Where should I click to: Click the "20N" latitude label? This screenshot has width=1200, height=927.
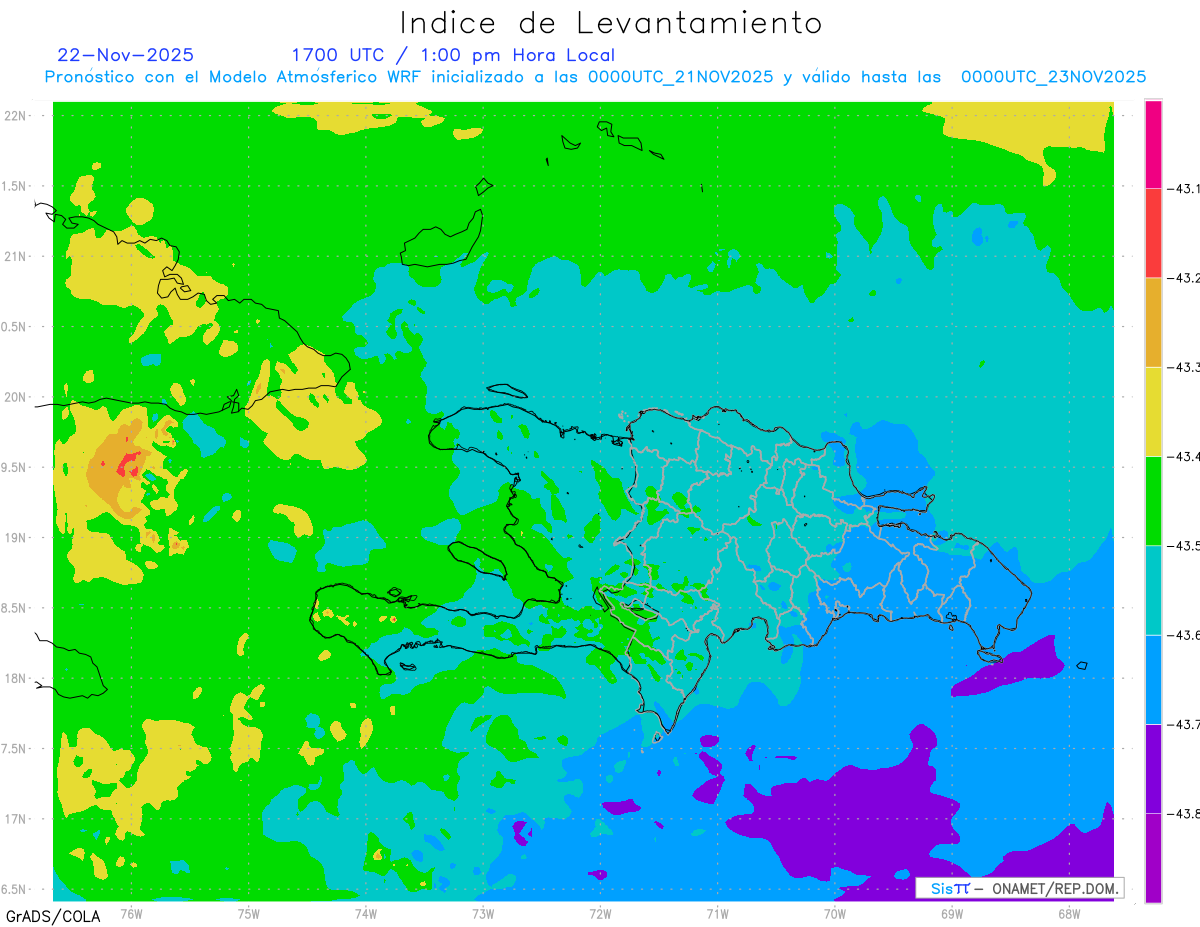coord(17,397)
